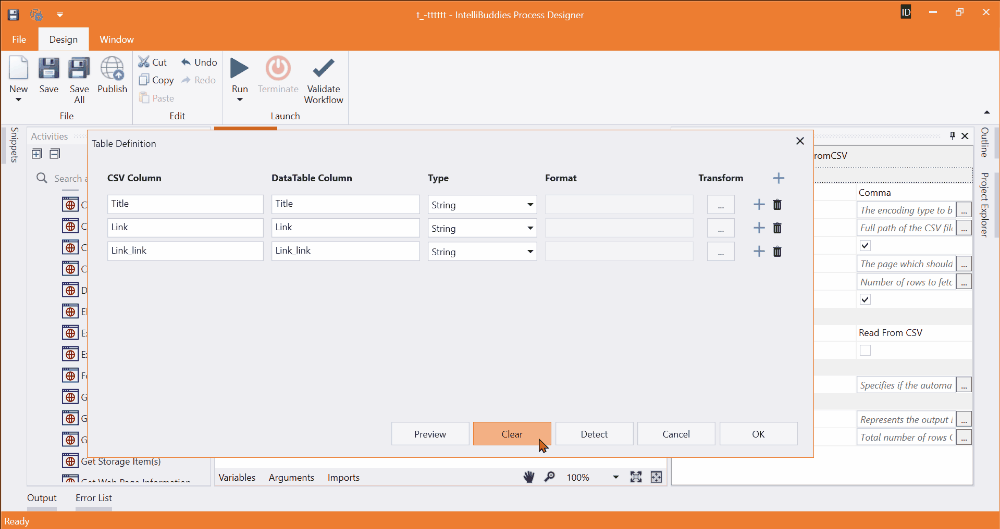This screenshot has height=529, width=1000.
Task: Toggle second checked box in properties panel
Action: [865, 299]
